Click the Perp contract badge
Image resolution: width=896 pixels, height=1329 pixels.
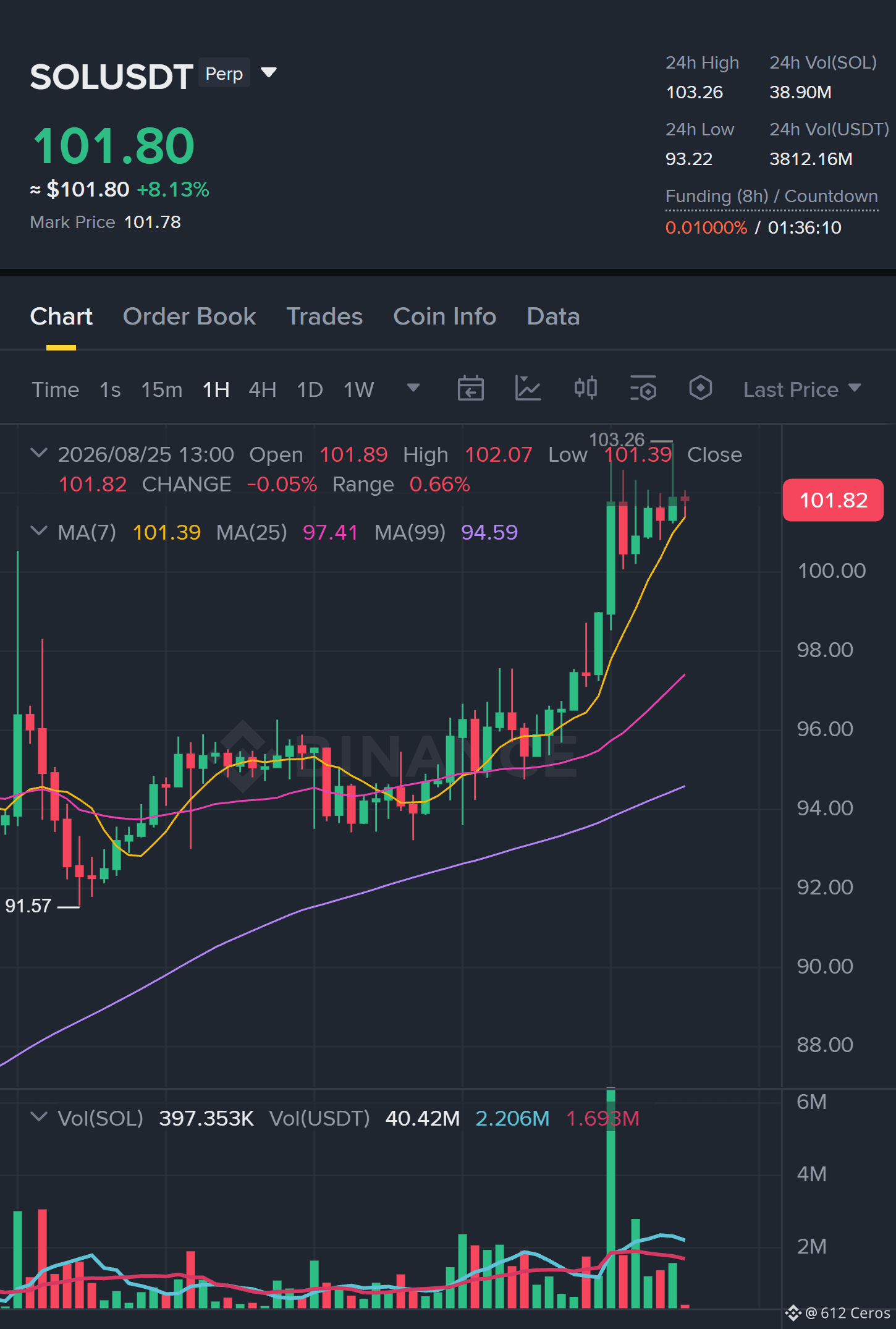tap(224, 74)
